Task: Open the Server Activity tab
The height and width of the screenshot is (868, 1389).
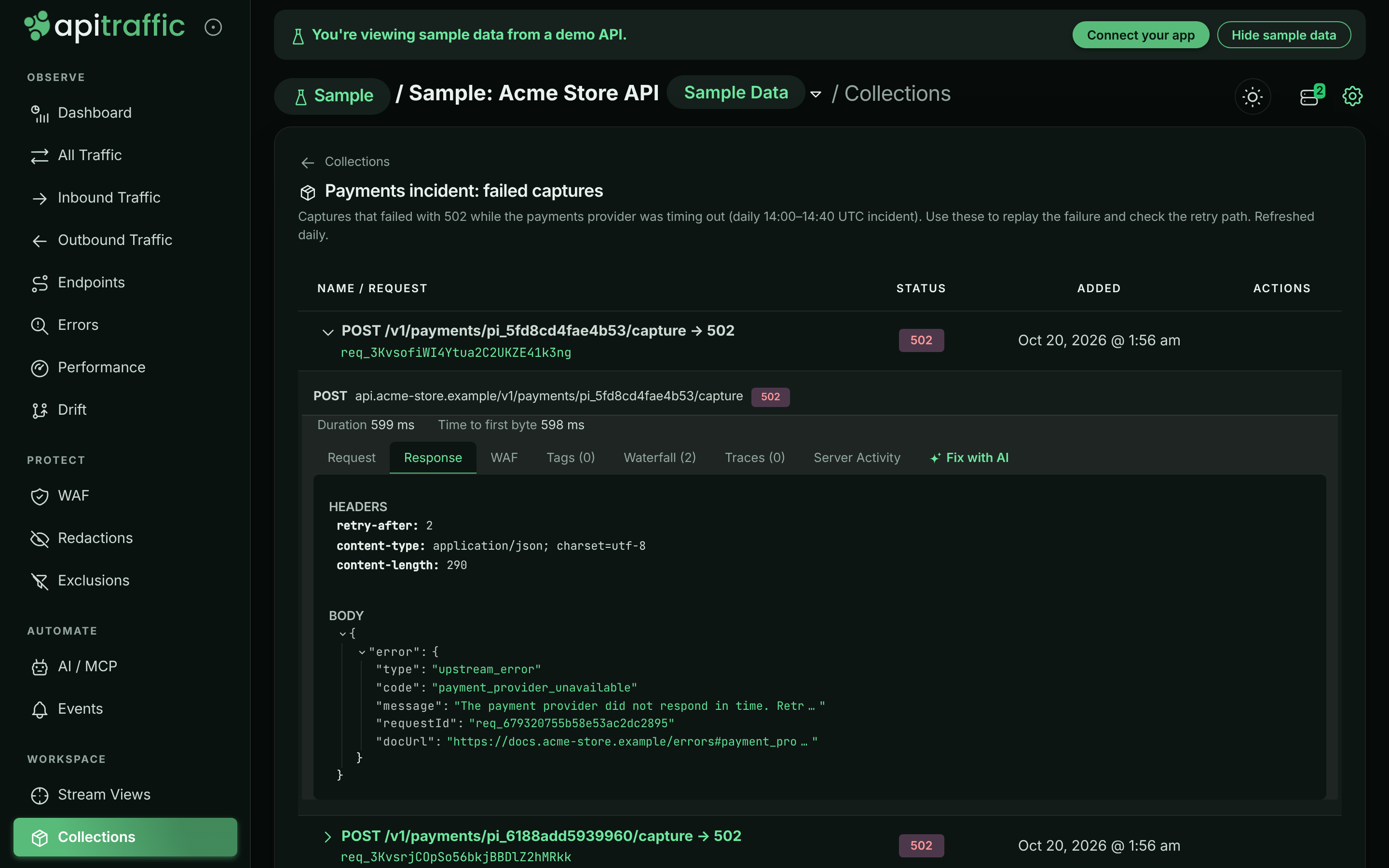Action: (x=857, y=458)
